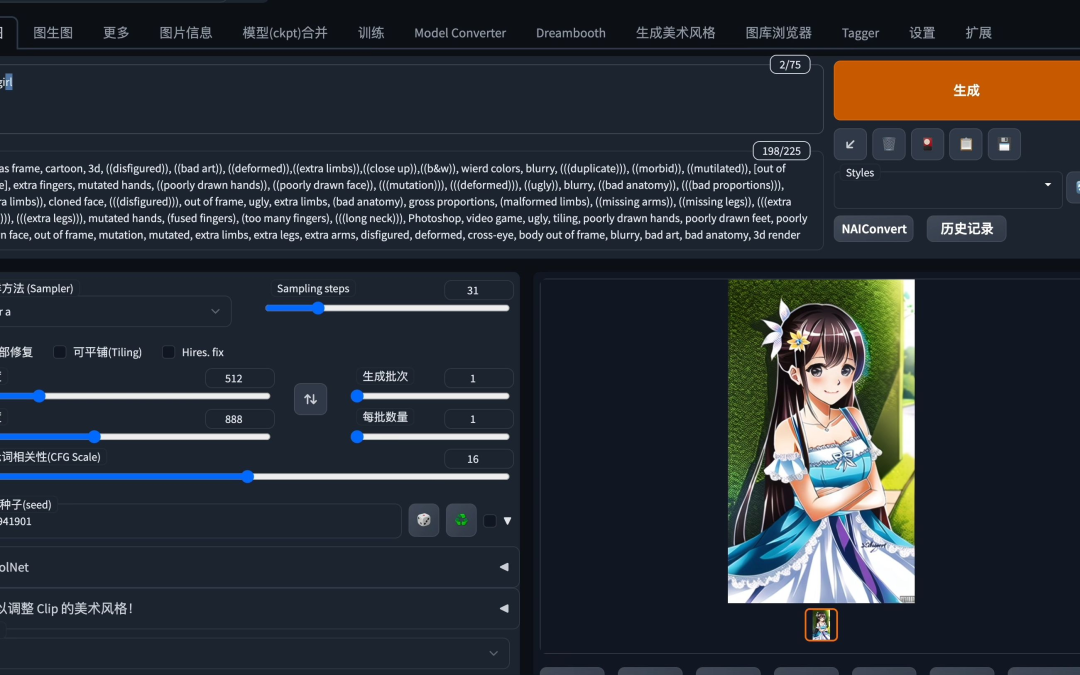Open the script dropdown at bottom
This screenshot has width=1080, height=675.
pyautogui.click(x=253, y=653)
